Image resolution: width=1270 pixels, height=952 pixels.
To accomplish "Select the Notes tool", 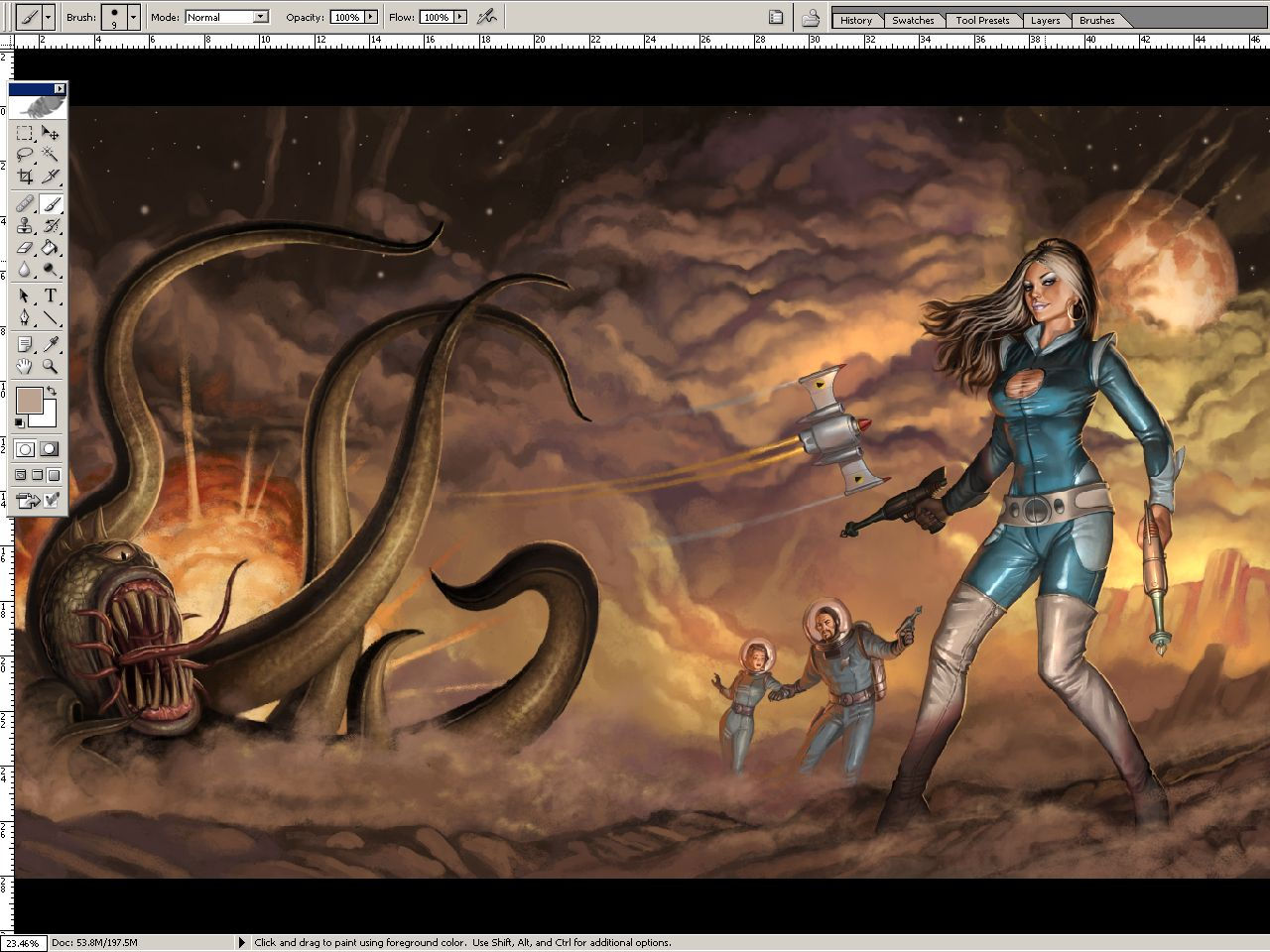I will (x=25, y=344).
